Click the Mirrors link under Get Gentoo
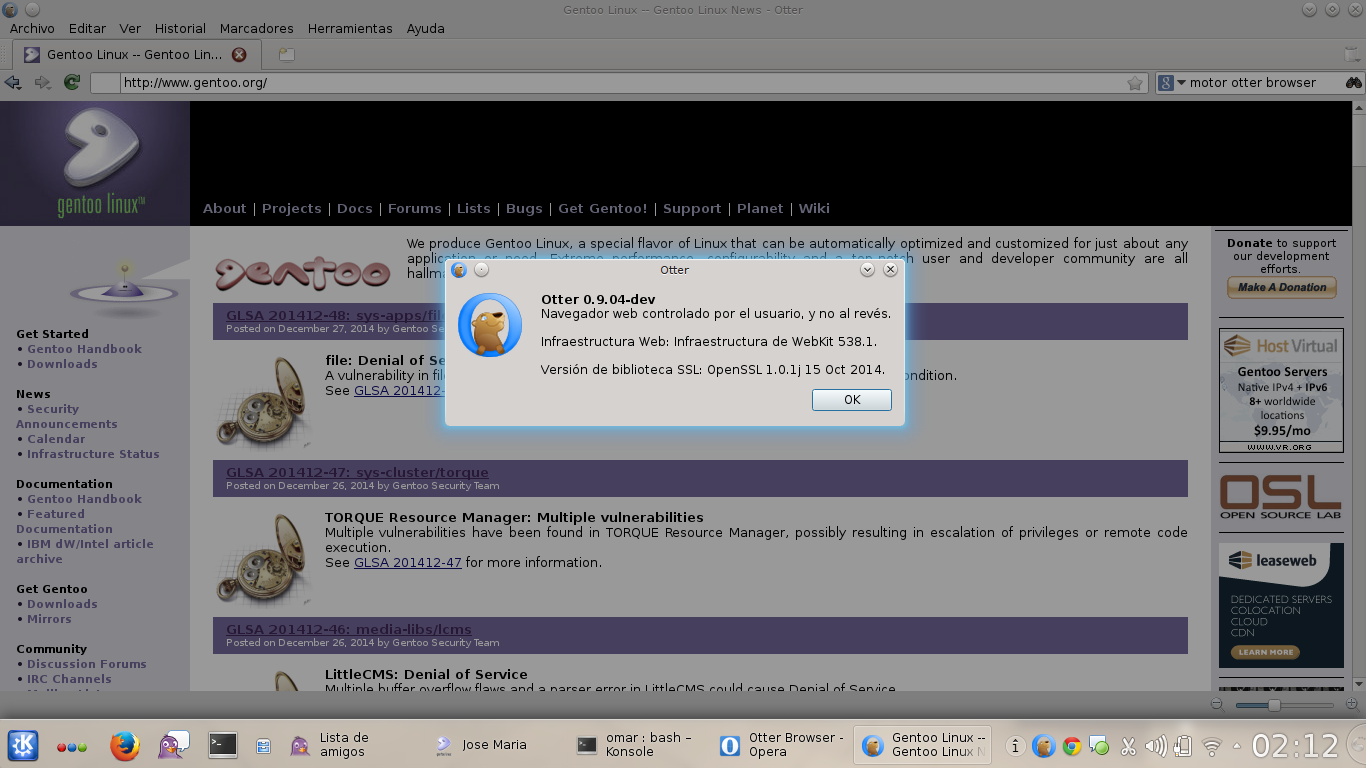Screen dimensions: 1366x768 [x=49, y=619]
